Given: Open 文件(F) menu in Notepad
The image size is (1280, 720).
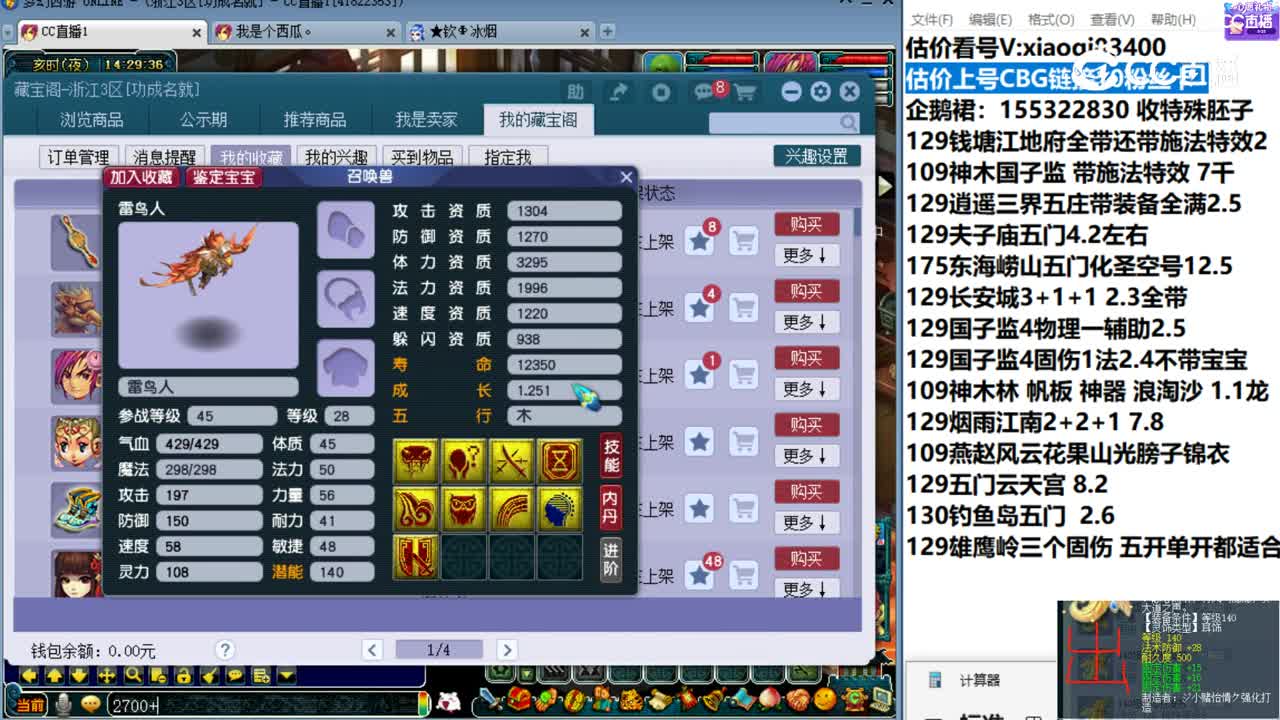Looking at the screenshot, I should coord(931,19).
